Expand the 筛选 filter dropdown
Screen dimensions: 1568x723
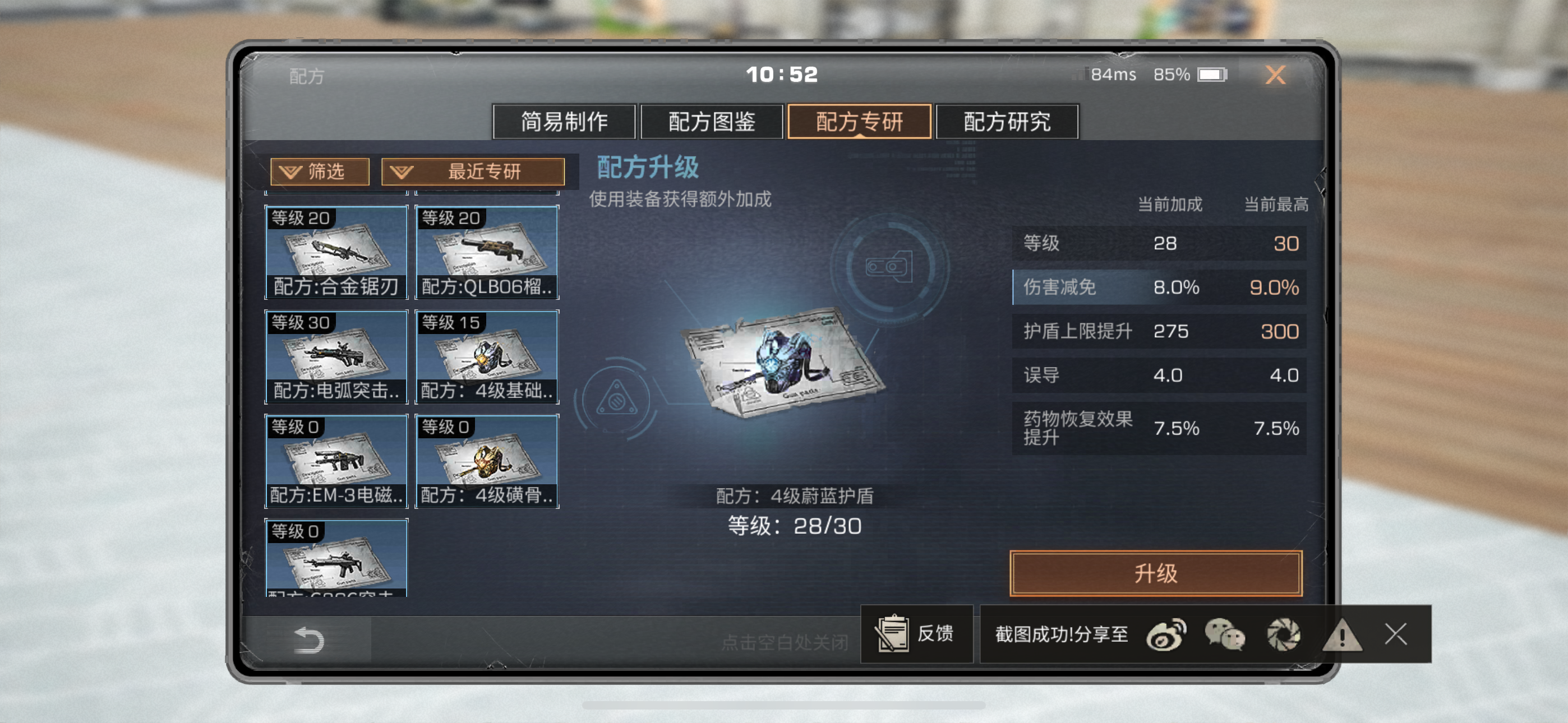320,172
